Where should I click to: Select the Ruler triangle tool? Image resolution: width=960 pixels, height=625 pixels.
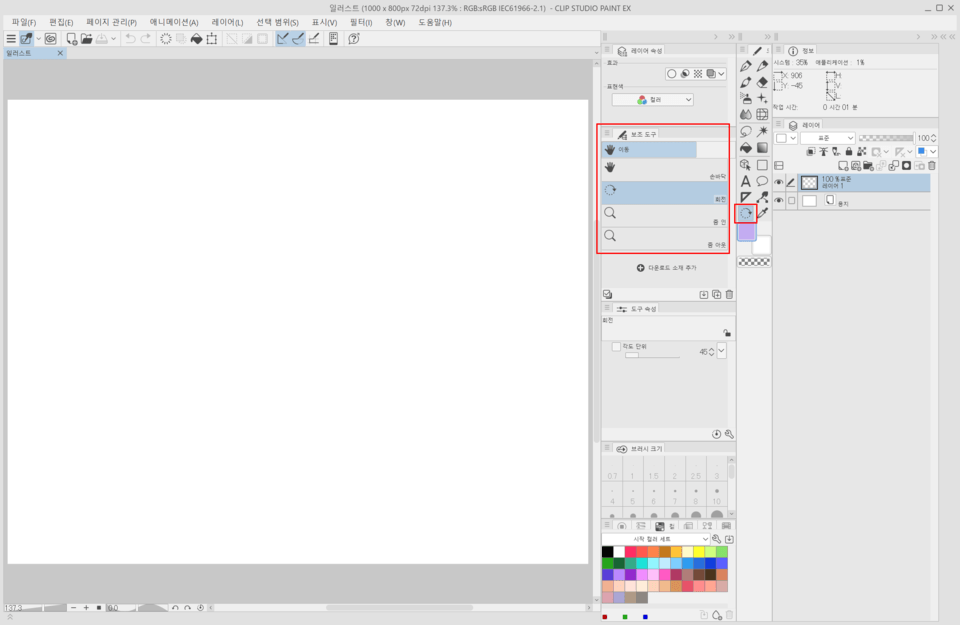746,197
